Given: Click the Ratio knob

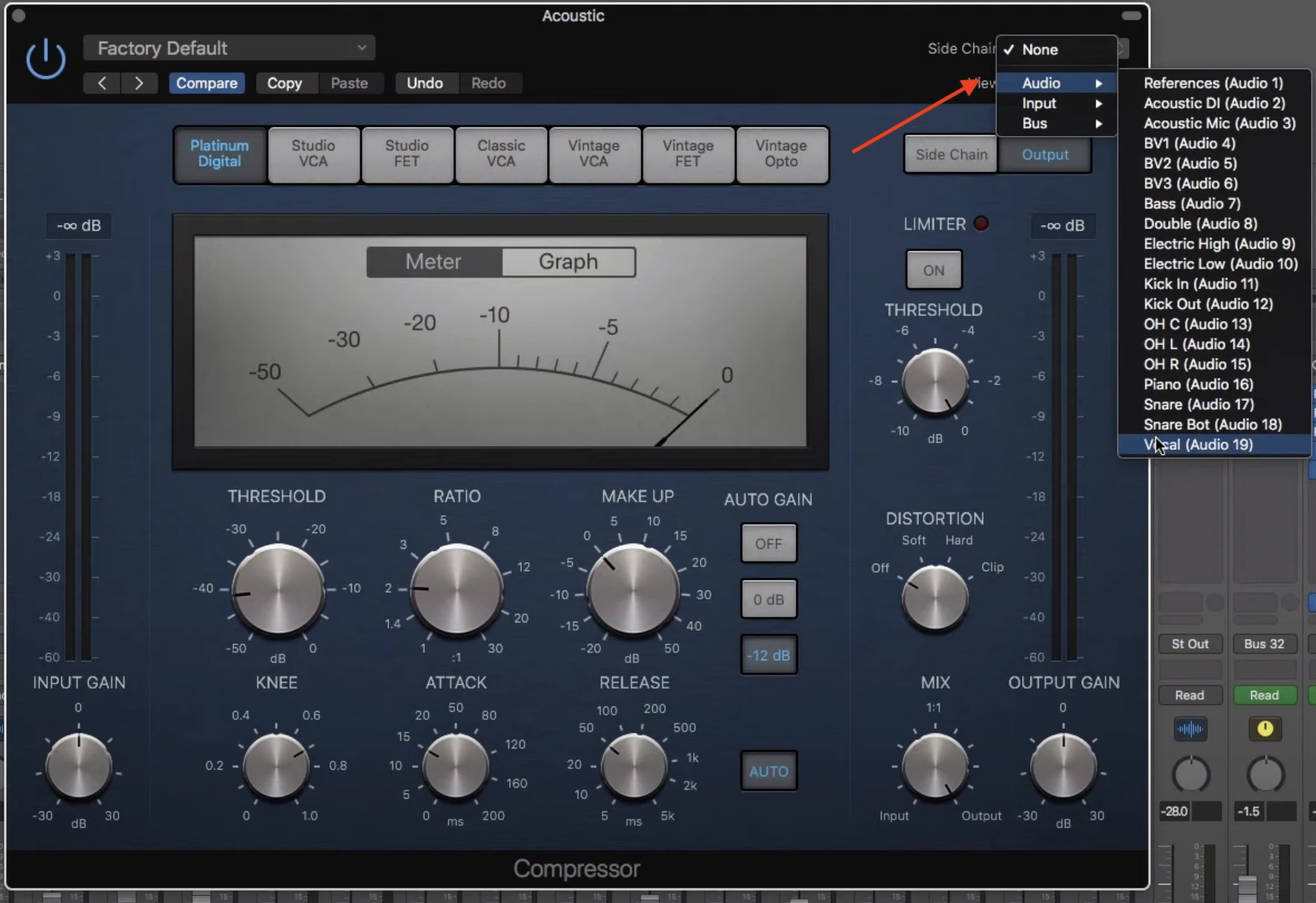Looking at the screenshot, I should tap(457, 589).
